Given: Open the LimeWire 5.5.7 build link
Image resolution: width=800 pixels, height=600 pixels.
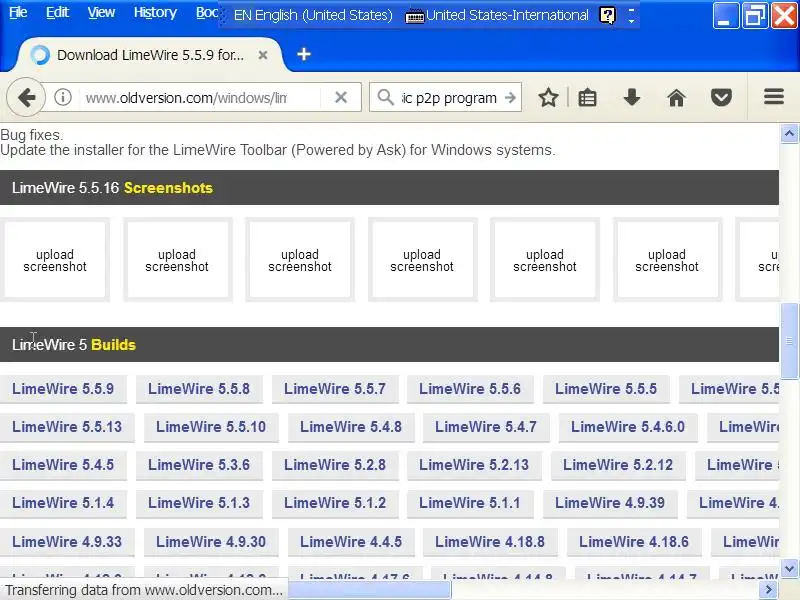Looking at the screenshot, I should tap(335, 389).
